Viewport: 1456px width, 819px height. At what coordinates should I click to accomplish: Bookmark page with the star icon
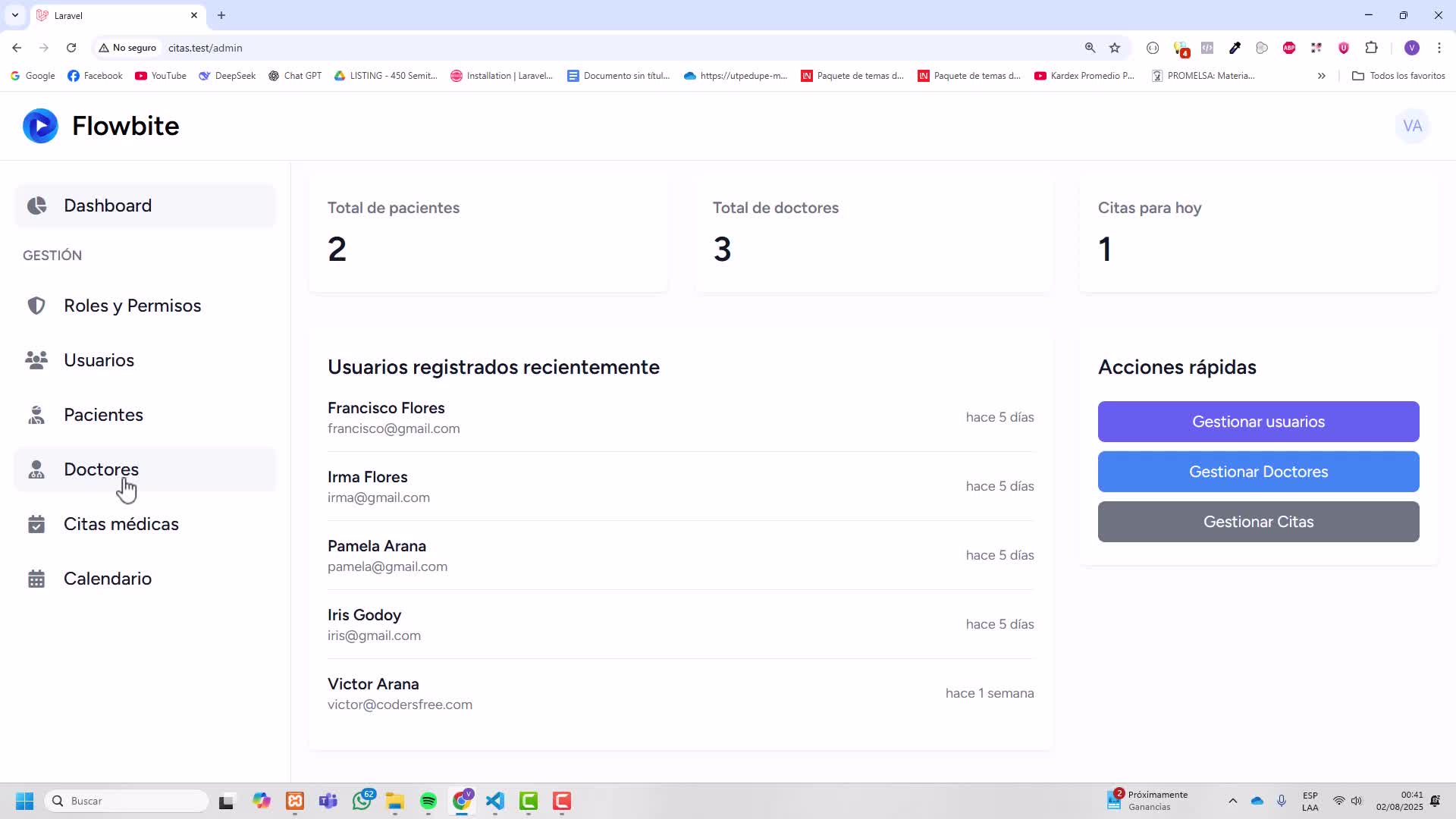pyautogui.click(x=1115, y=48)
